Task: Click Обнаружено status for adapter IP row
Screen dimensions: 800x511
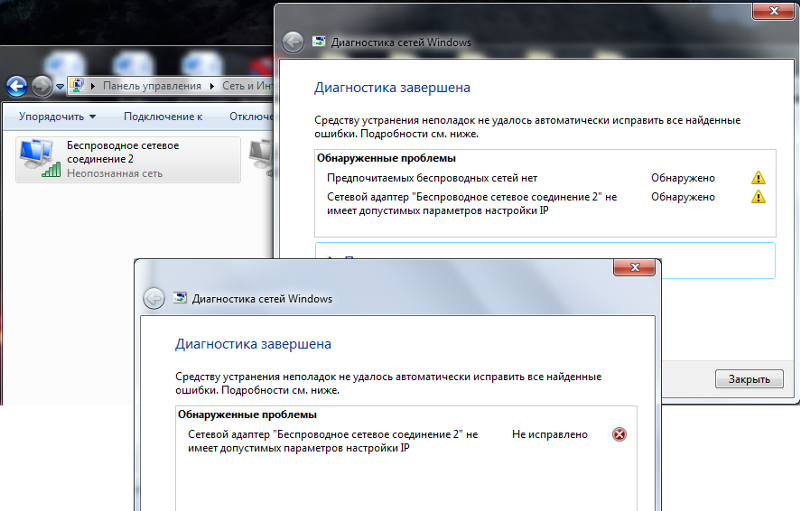Action: [683, 197]
